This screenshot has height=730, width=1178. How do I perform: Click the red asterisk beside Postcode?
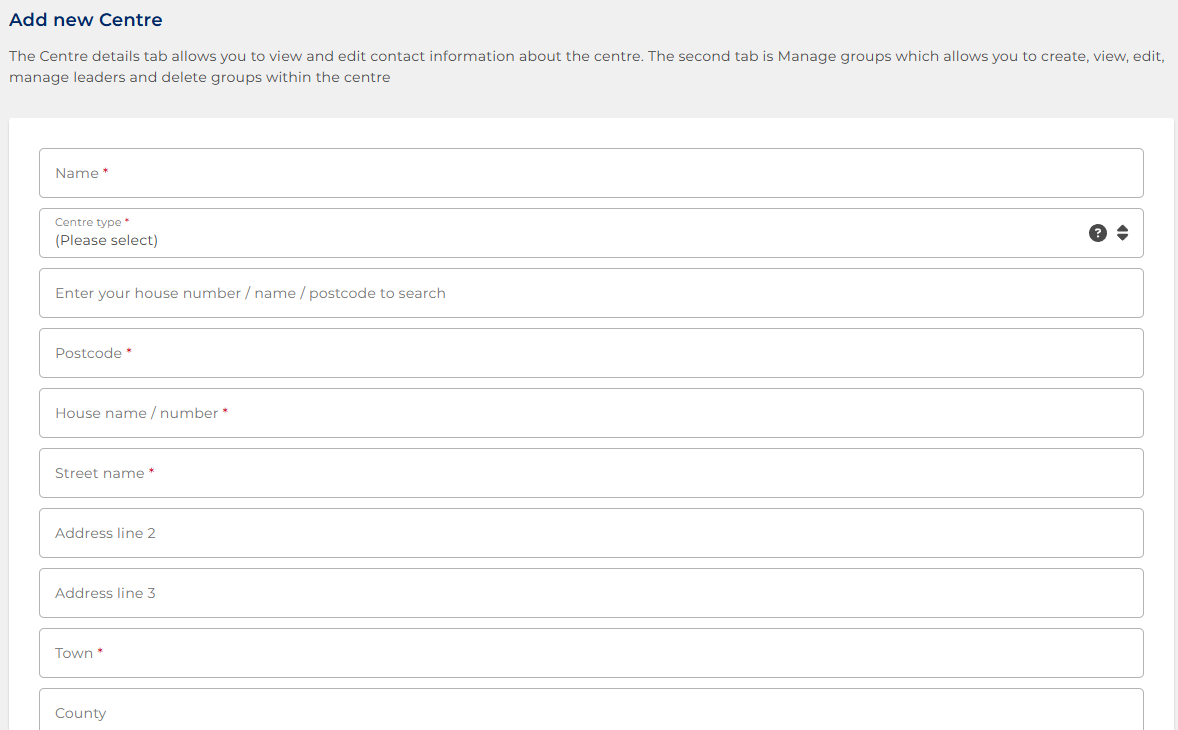(x=128, y=351)
